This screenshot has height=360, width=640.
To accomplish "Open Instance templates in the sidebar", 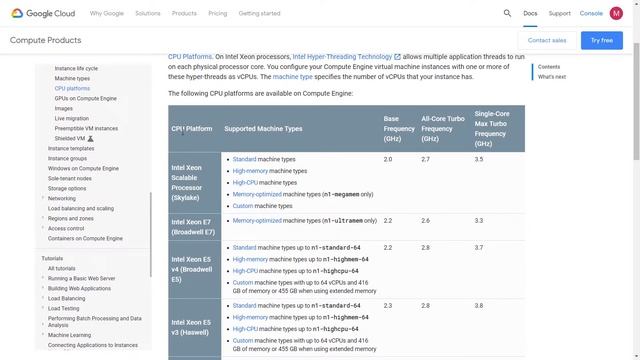I will 71,149.
